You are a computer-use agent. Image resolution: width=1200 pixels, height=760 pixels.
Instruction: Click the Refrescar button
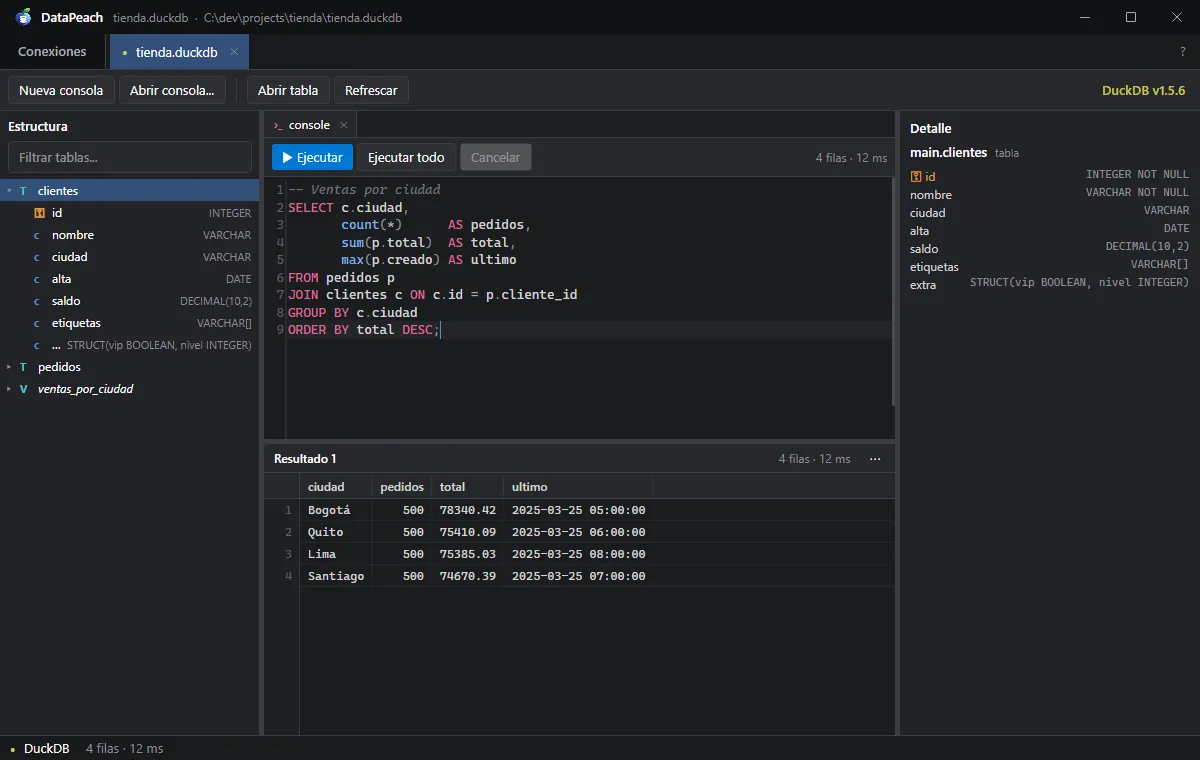pyautogui.click(x=371, y=90)
